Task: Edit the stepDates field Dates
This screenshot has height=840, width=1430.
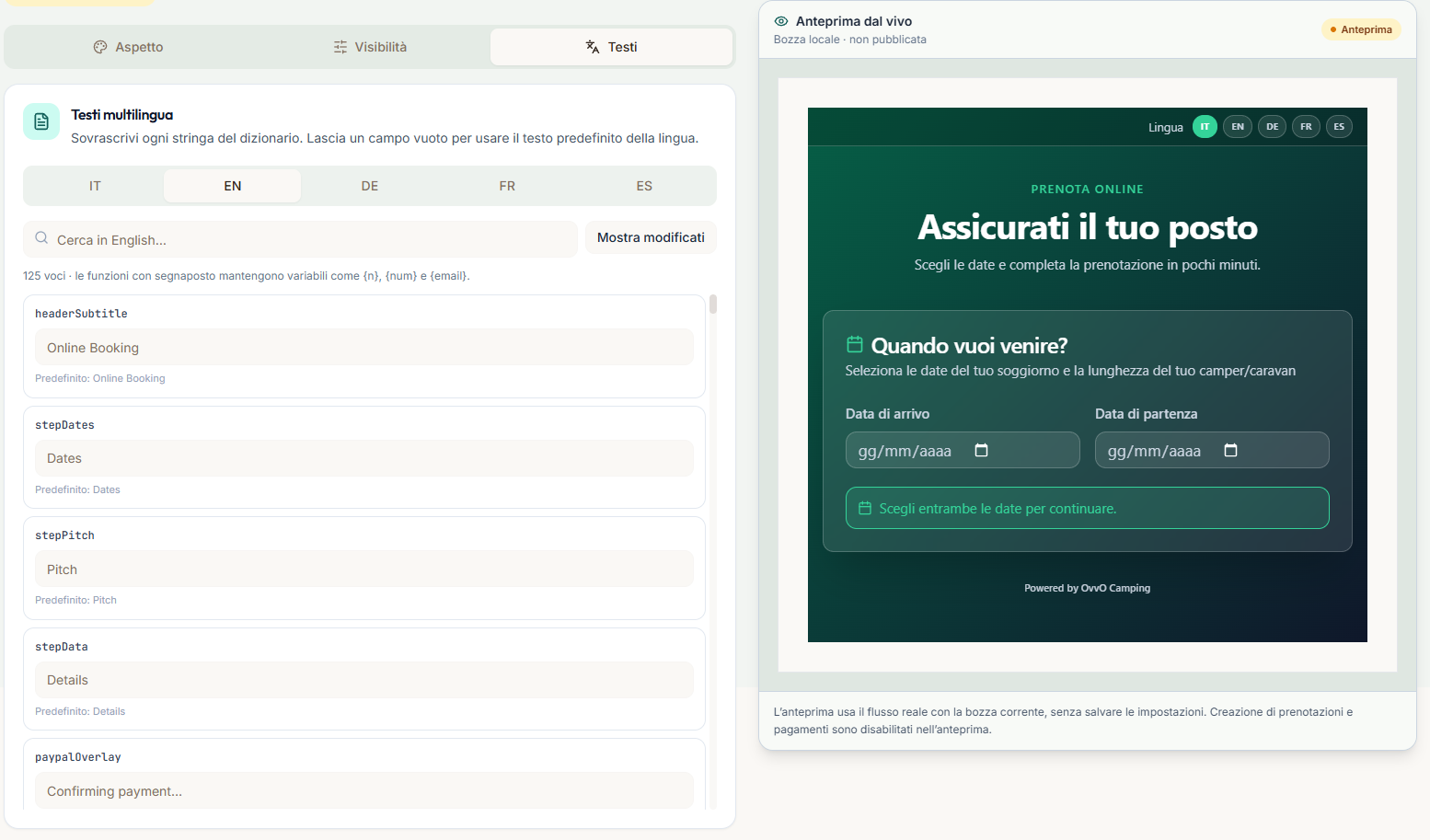Action: [x=364, y=458]
